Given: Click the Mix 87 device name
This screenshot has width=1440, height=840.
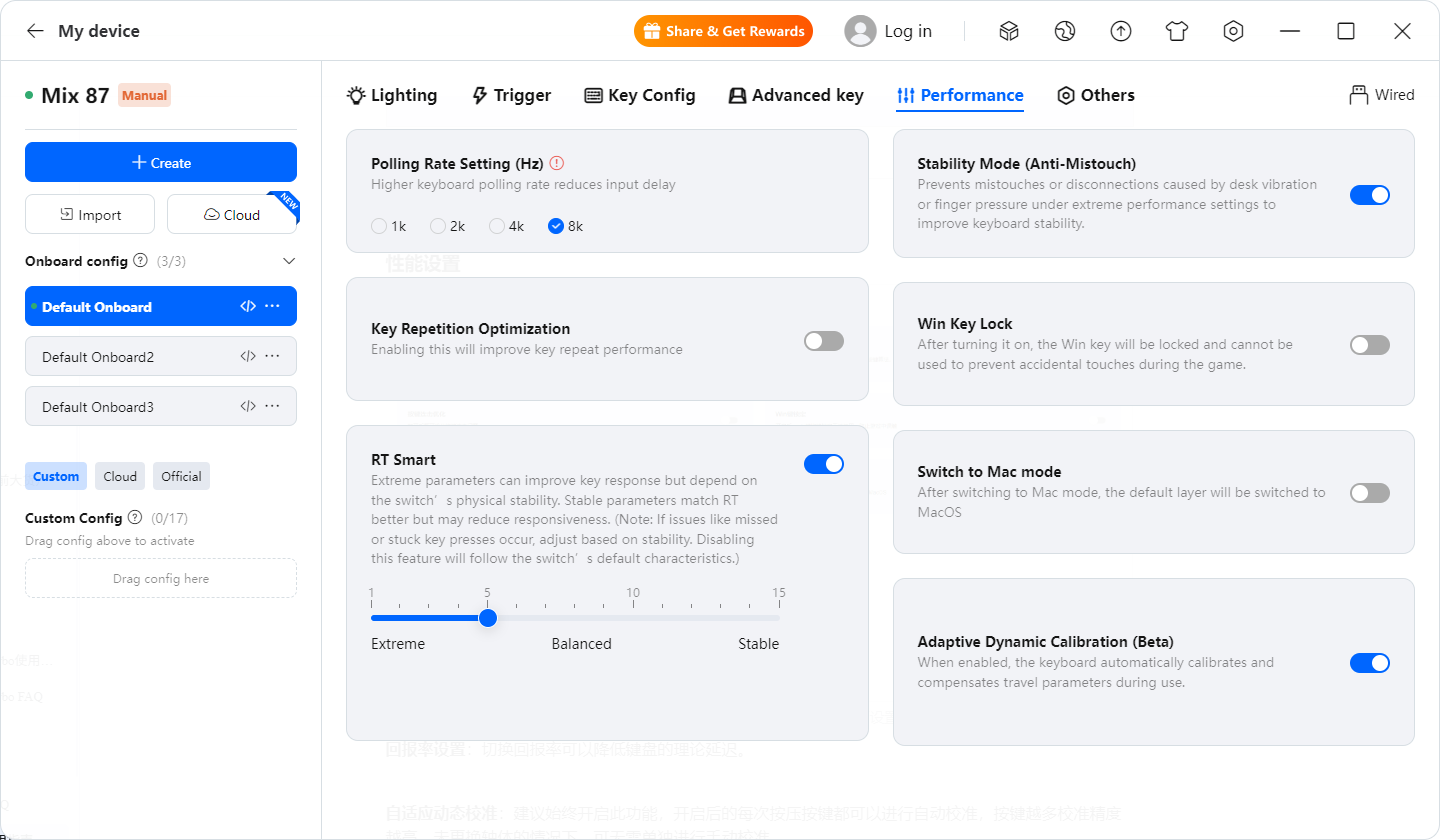Looking at the screenshot, I should coord(75,96).
